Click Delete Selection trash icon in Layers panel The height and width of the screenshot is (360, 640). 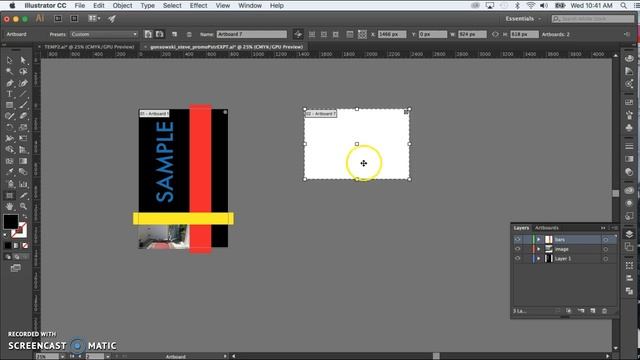pyautogui.click(x=604, y=311)
